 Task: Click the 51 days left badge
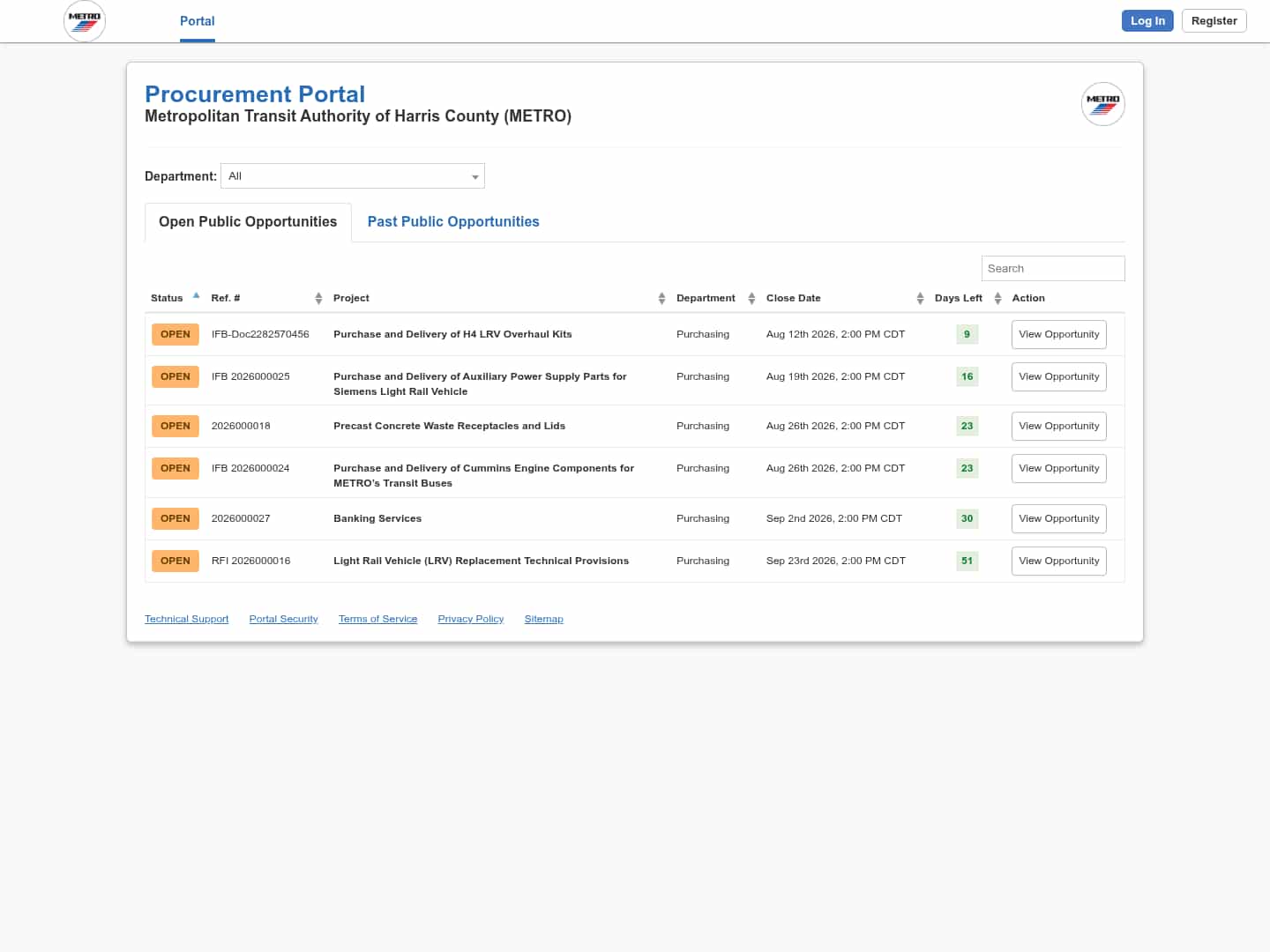967,562
